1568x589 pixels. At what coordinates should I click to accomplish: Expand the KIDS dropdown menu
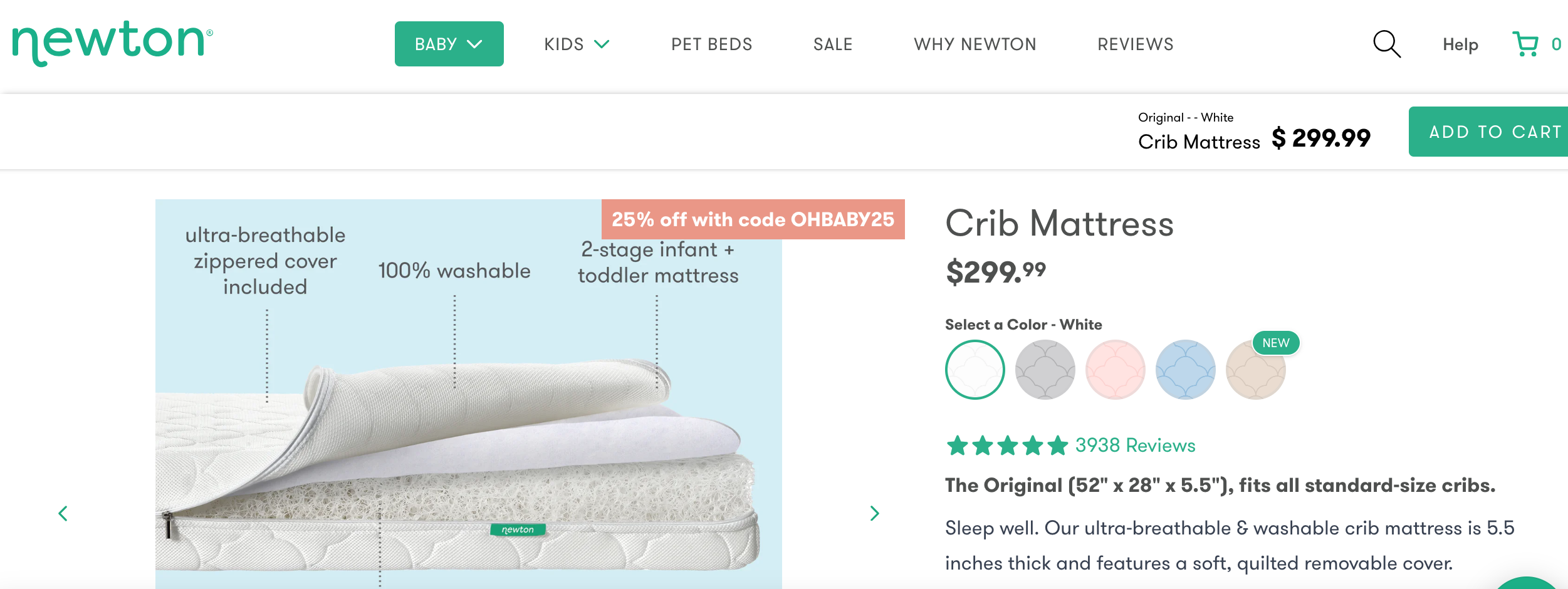click(576, 44)
